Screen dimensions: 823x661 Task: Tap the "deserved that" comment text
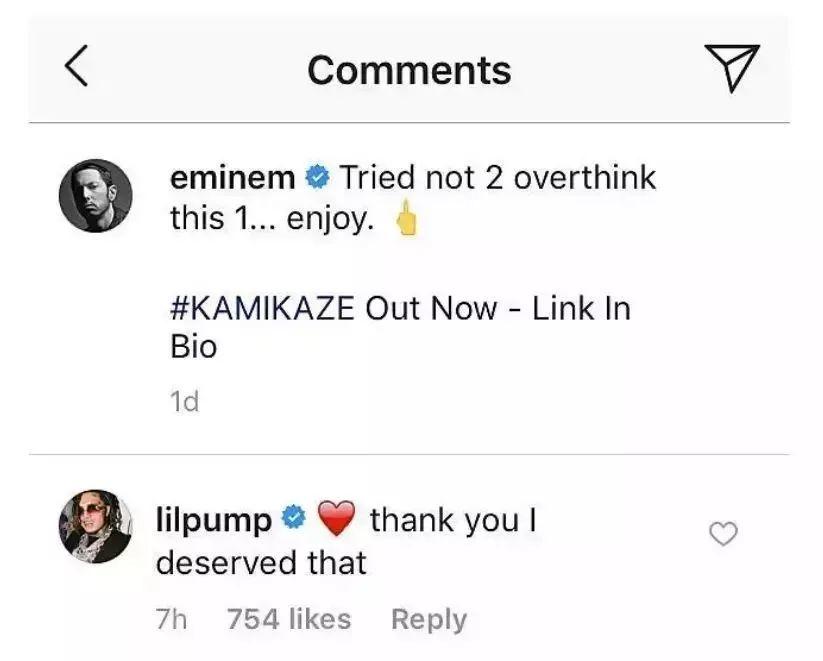(262, 563)
